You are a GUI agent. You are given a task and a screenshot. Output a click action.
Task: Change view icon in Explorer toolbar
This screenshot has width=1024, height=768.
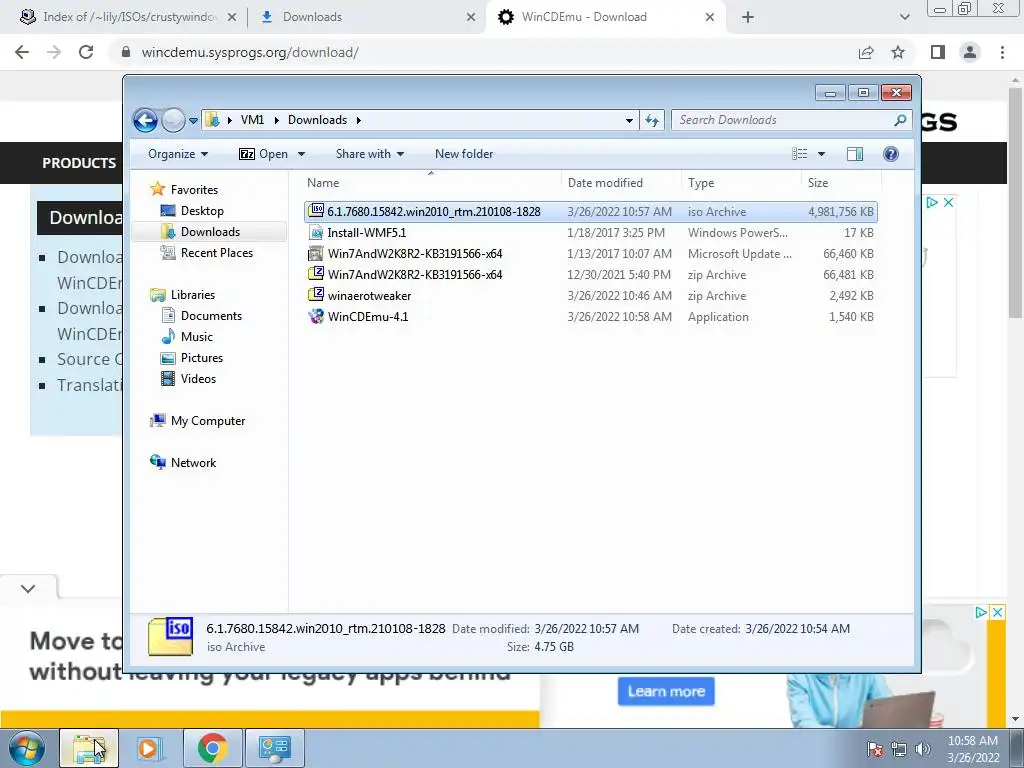pyautogui.click(x=799, y=154)
